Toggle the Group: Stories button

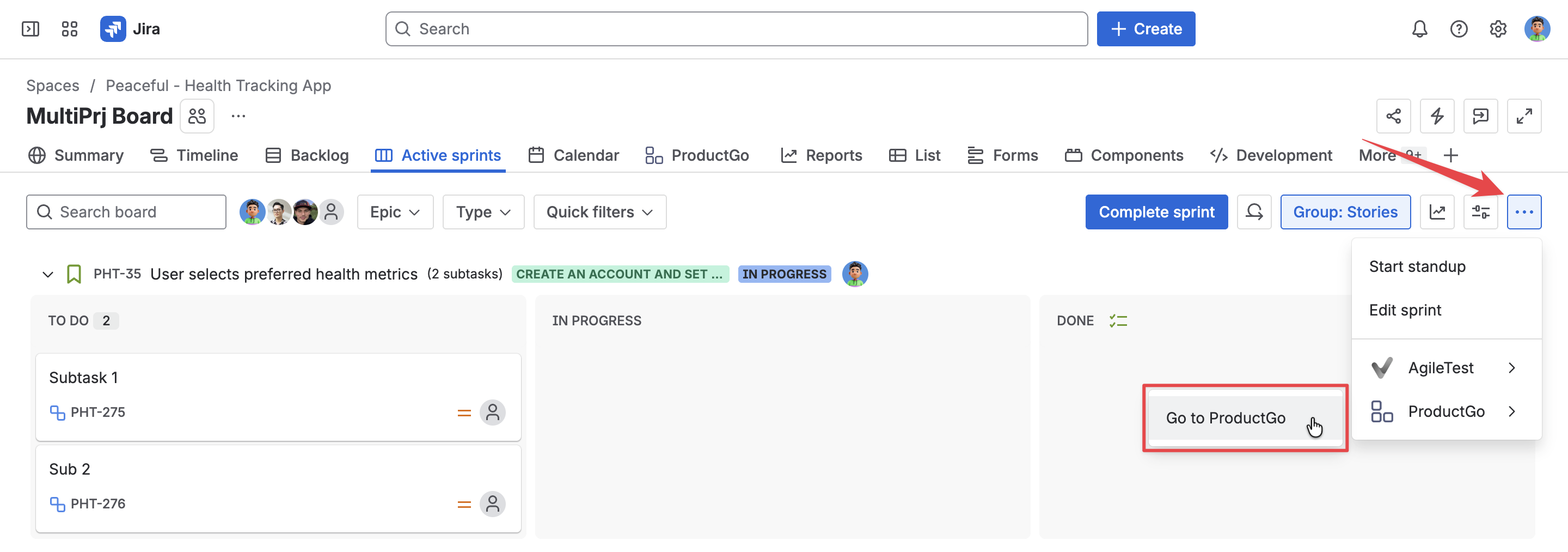1345,212
